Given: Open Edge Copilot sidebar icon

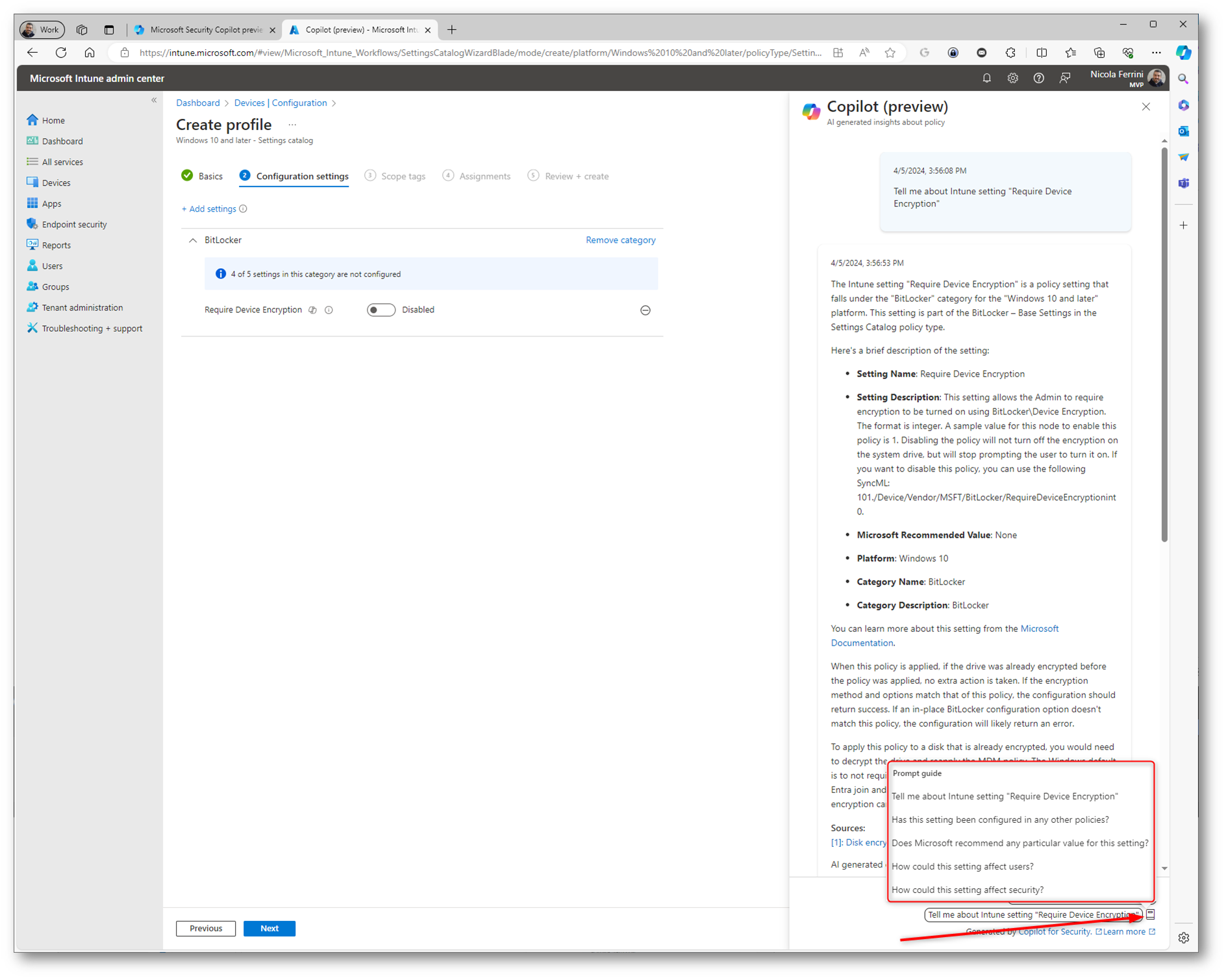Looking at the screenshot, I should click(x=1183, y=53).
